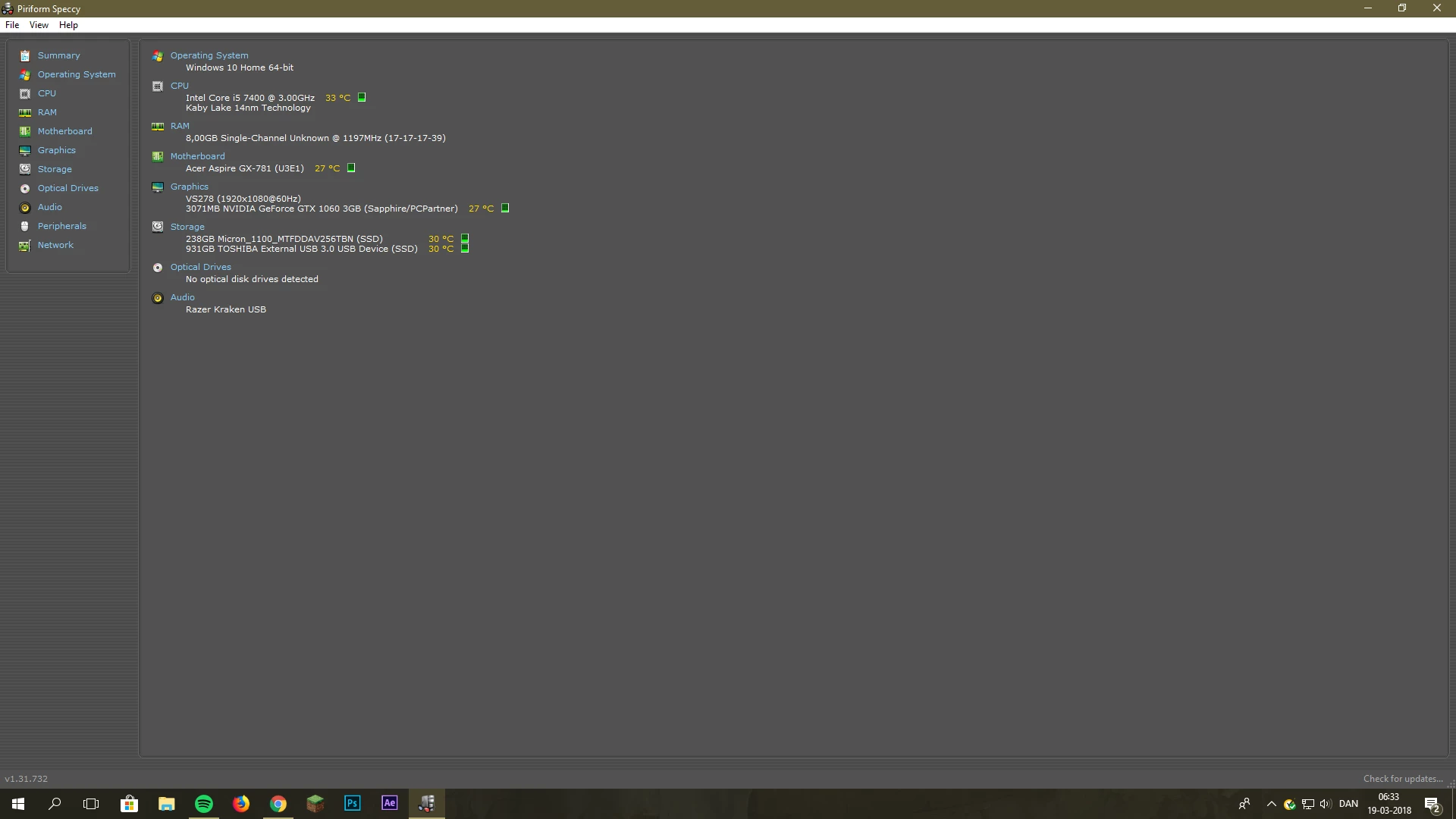Viewport: 1456px width, 819px height.
Task: Select Operating System in the sidebar
Action: coord(77,74)
